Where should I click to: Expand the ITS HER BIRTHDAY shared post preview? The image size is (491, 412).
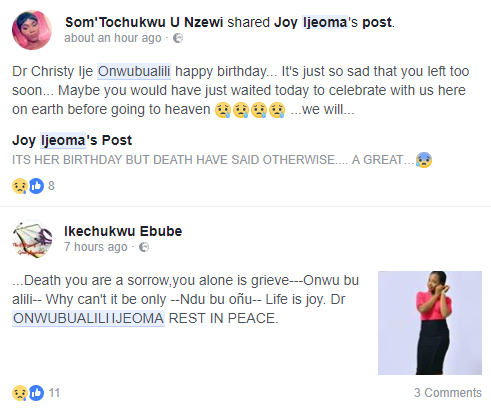(222, 160)
